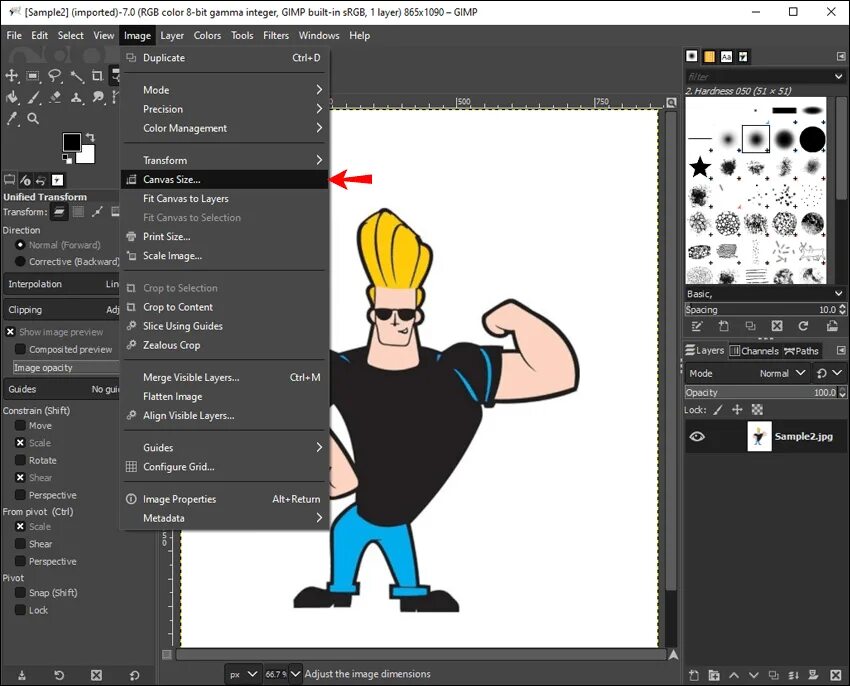Viewport: 850px width, 686px height.
Task: Select the Bucket Fill tool
Action: click(x=12, y=98)
